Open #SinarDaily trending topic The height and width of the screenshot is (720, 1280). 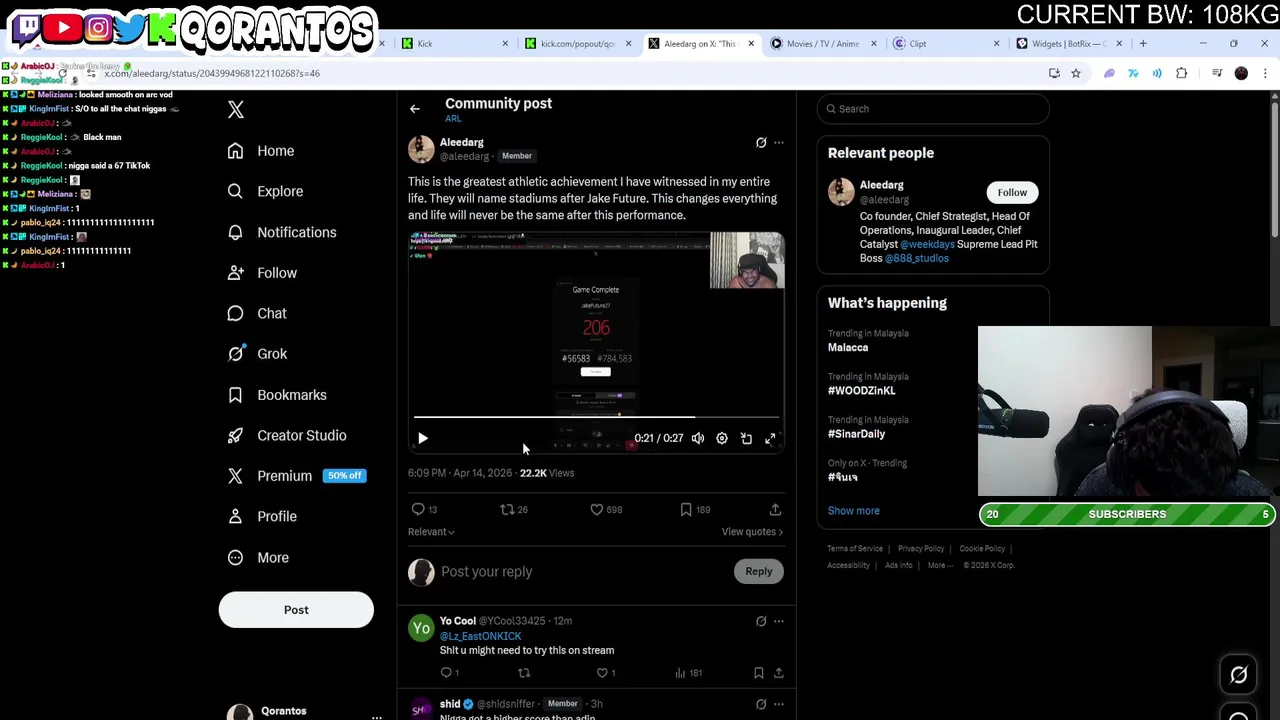[x=857, y=434]
